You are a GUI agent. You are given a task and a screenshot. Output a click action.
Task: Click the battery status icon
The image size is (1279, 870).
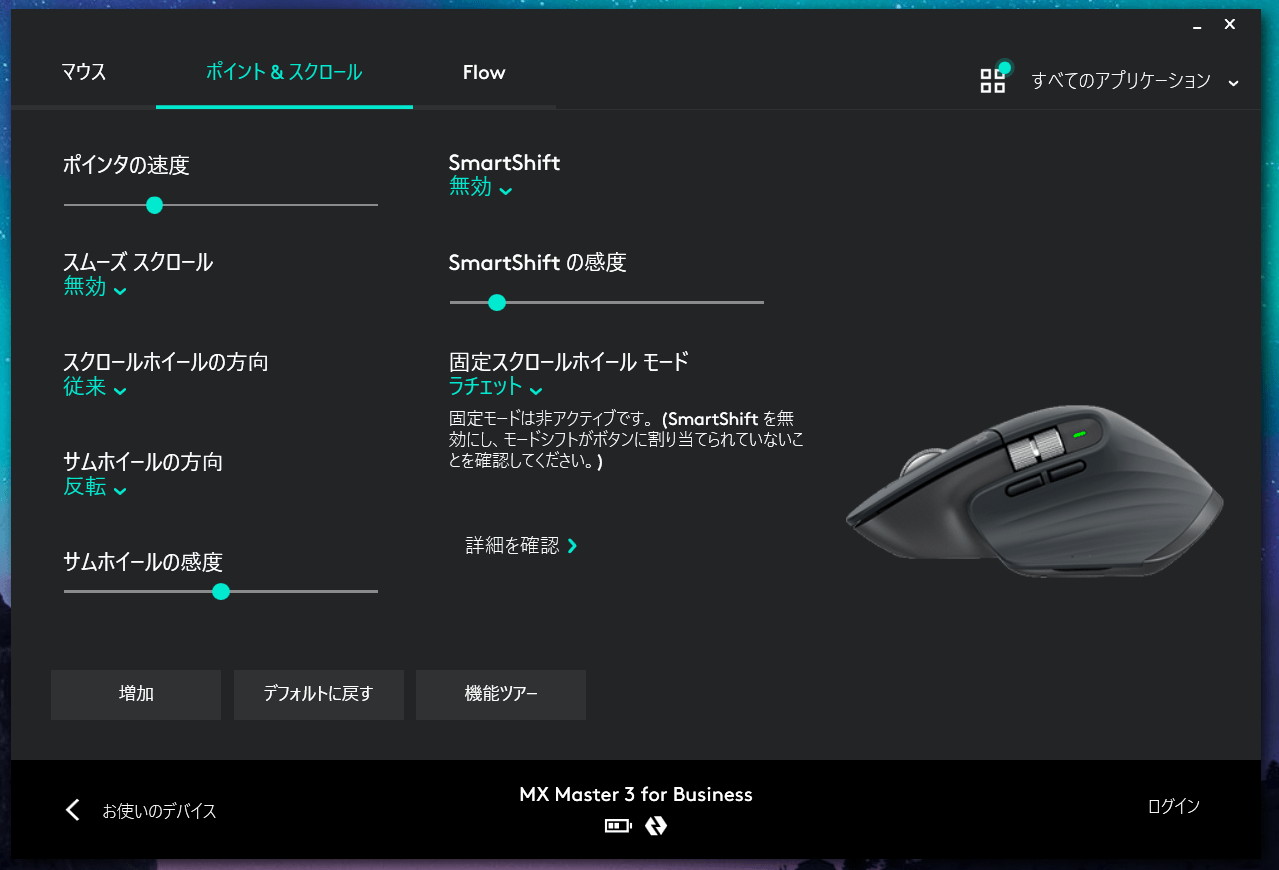click(618, 826)
